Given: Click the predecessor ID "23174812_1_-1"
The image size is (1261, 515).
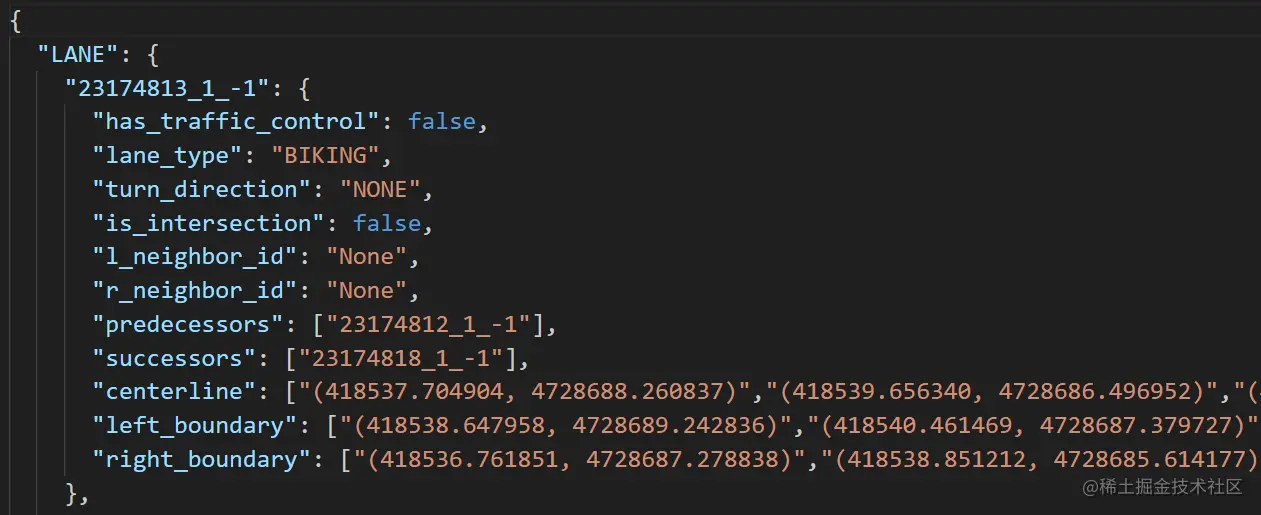Looking at the screenshot, I should (x=434, y=324).
